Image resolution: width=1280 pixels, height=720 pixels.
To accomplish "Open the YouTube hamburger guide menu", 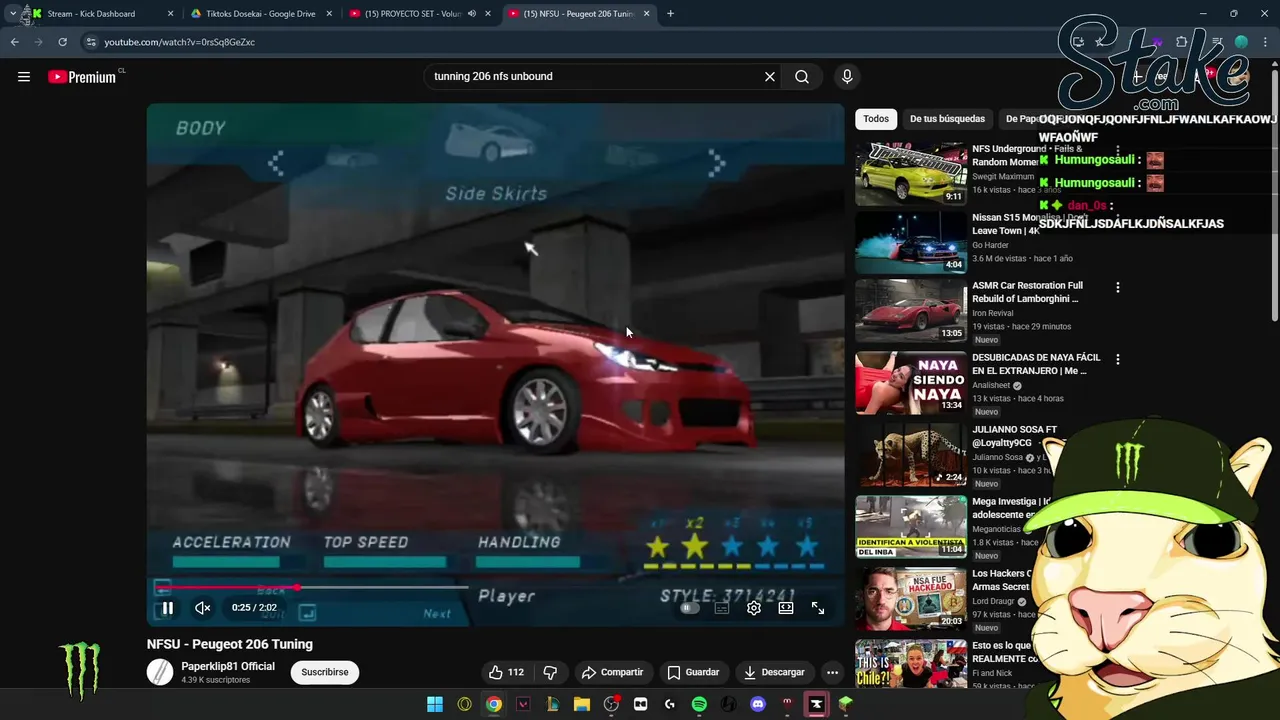I will 24,77.
